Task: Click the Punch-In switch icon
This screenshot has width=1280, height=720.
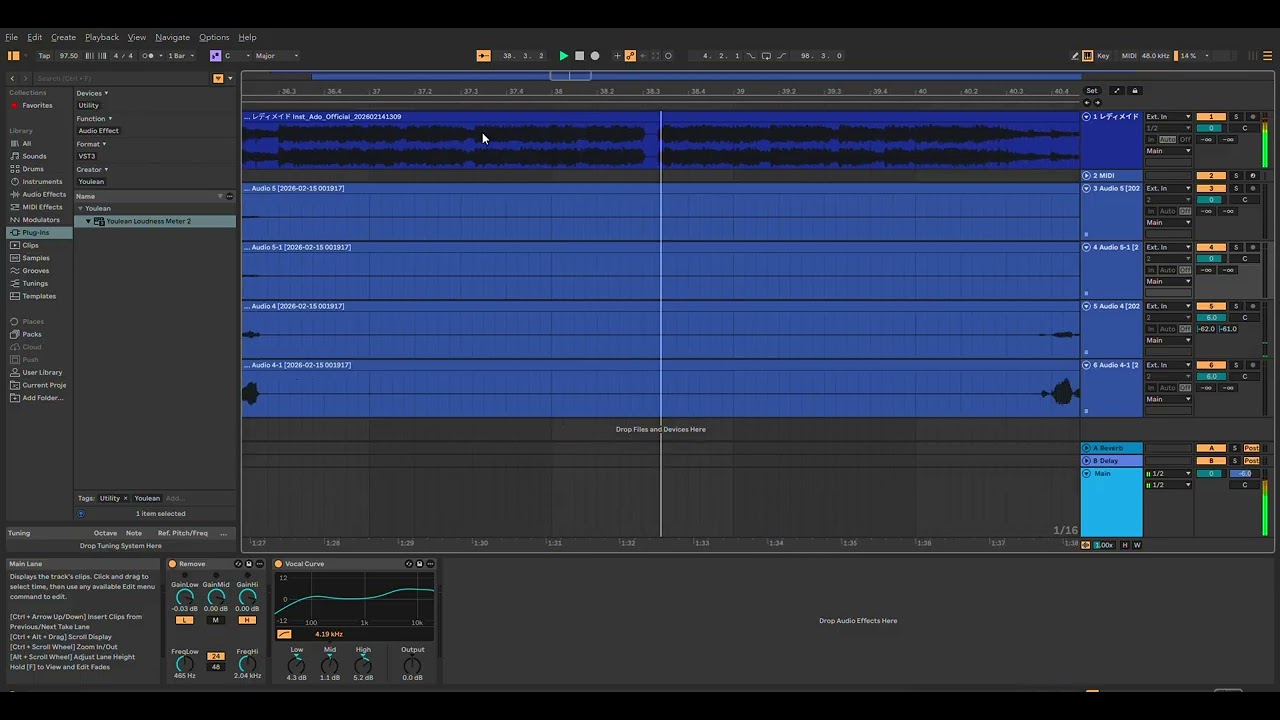Action: pos(751,56)
